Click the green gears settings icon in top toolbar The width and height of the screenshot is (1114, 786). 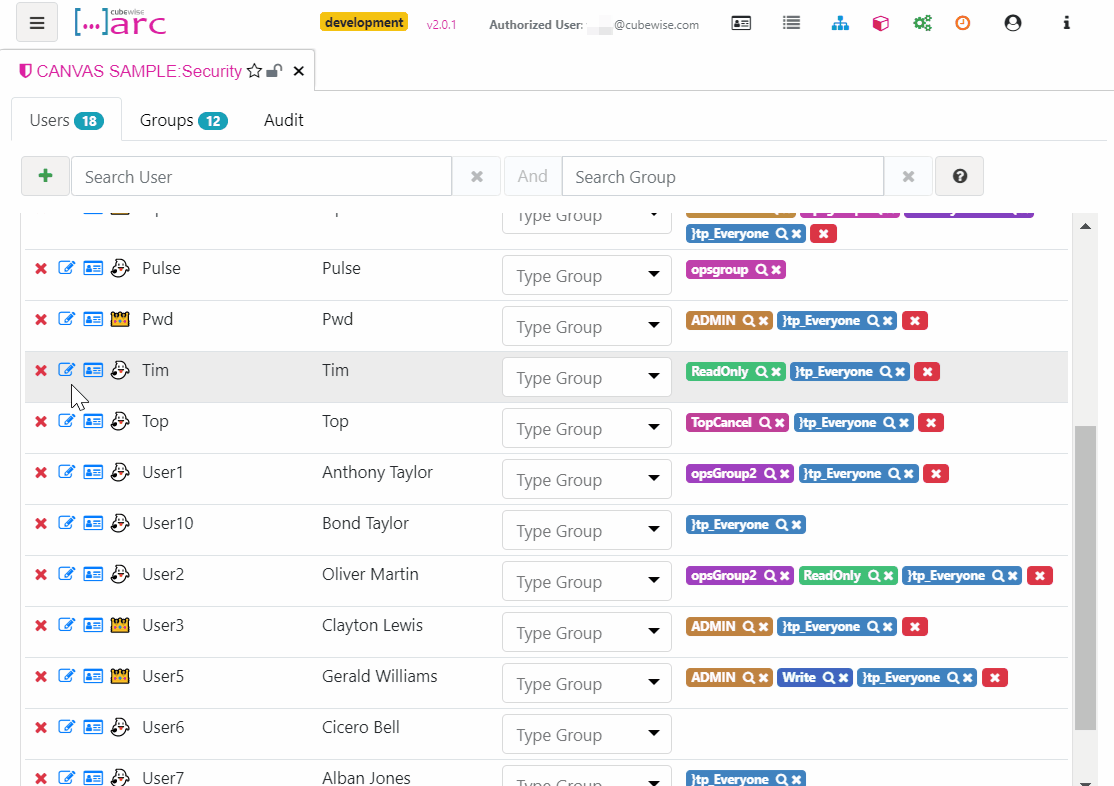click(922, 22)
